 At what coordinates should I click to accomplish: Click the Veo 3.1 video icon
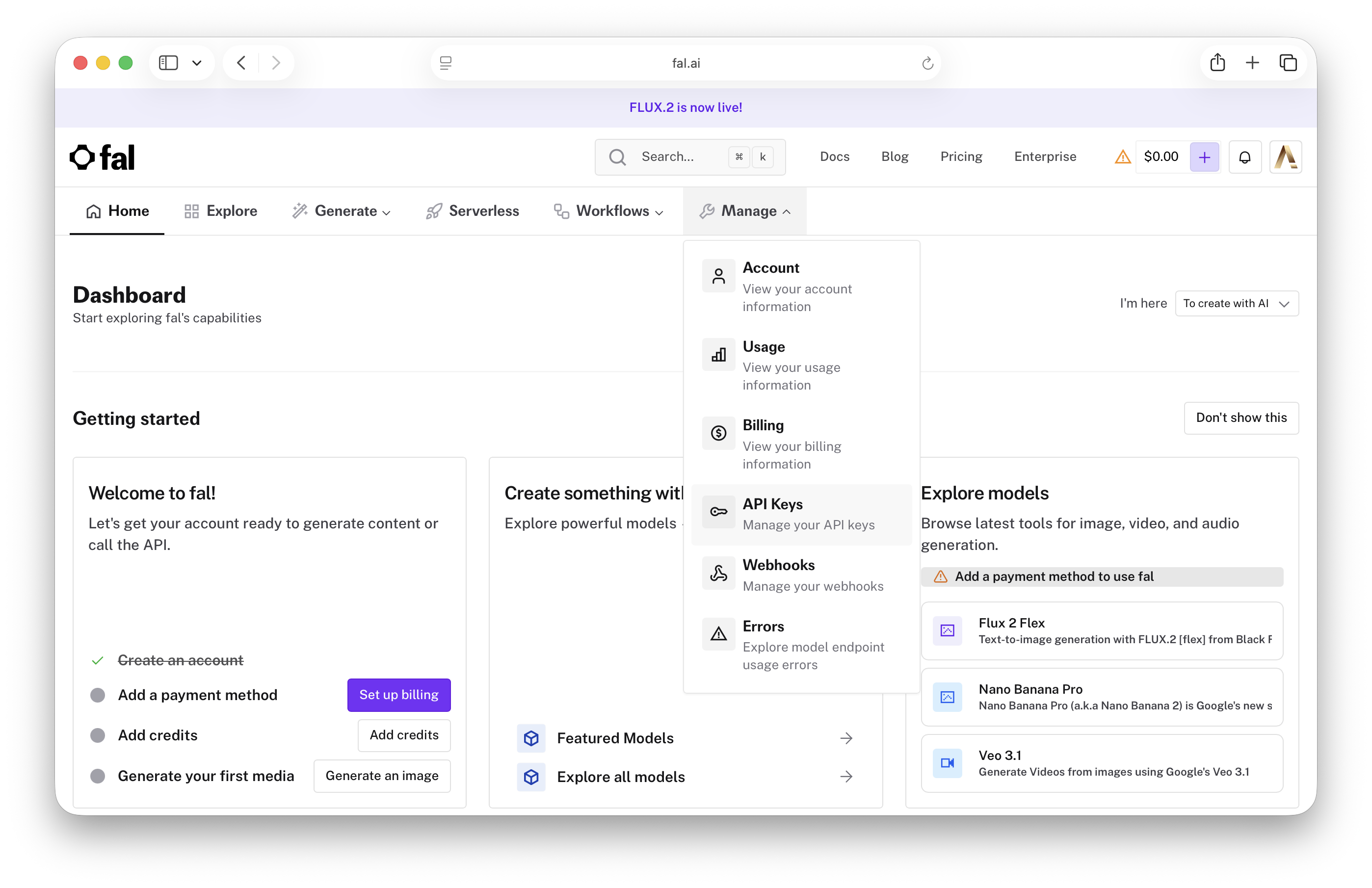[947, 763]
